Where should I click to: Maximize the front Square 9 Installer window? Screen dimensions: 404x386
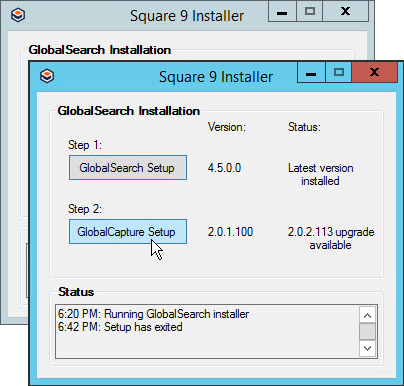339,72
